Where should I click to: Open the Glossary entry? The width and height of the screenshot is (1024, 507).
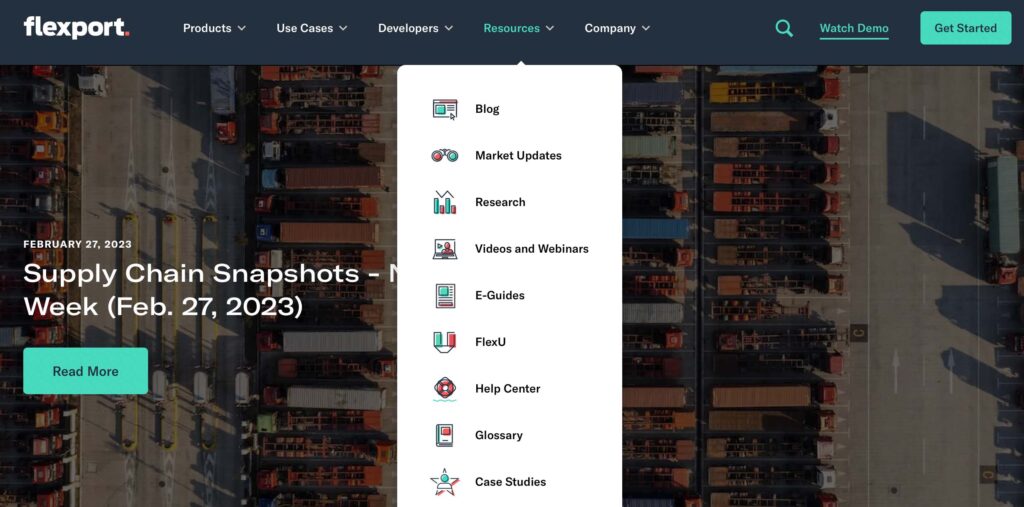[499, 435]
